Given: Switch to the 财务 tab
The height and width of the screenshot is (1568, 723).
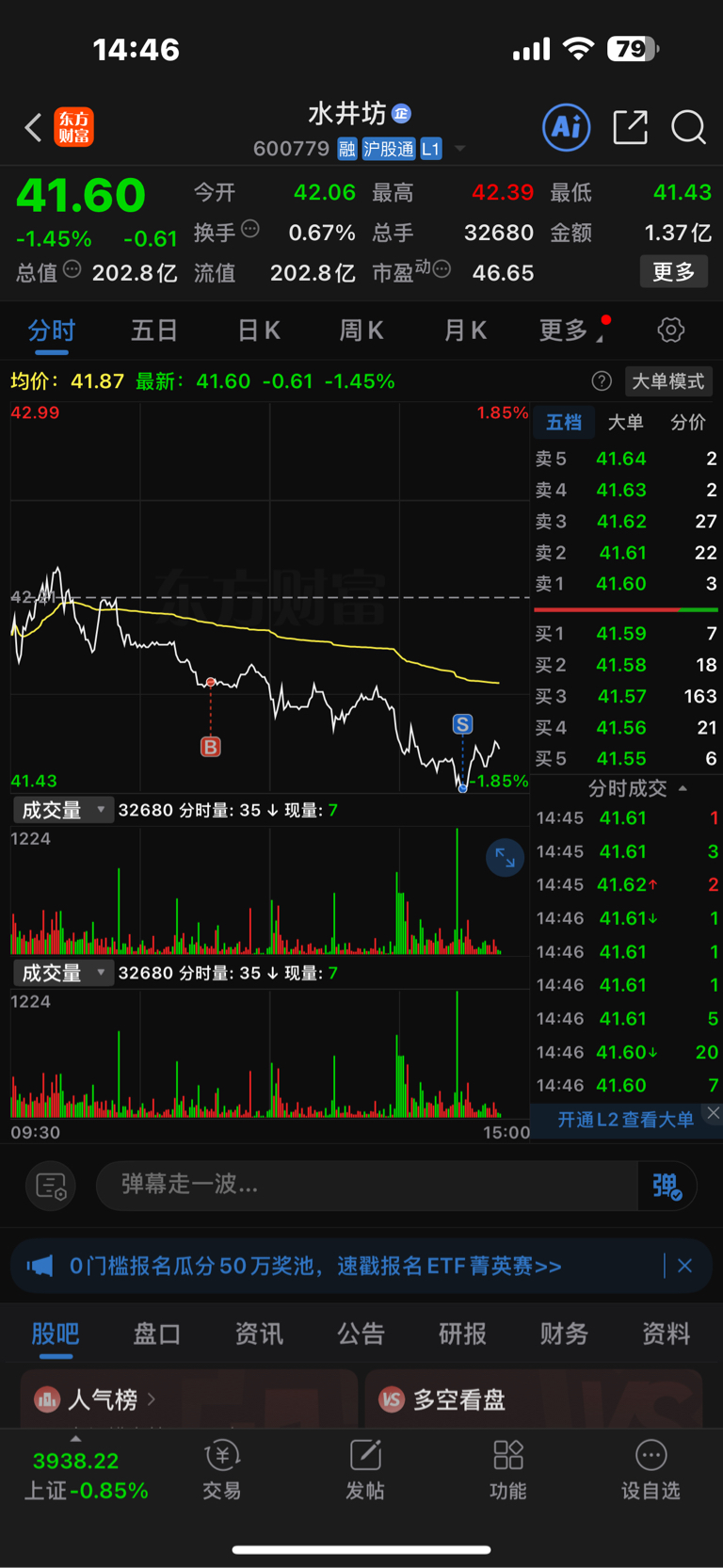Looking at the screenshot, I should pyautogui.click(x=564, y=1334).
